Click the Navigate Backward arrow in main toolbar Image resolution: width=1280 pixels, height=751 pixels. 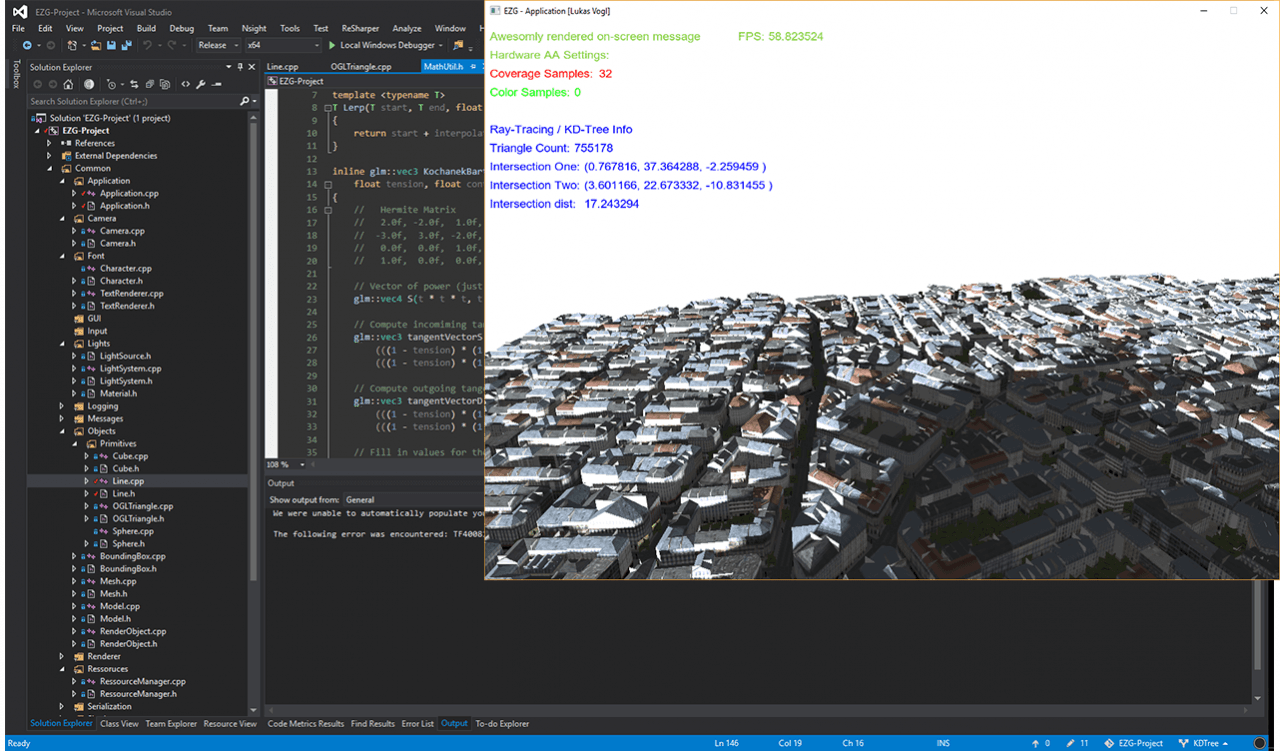25,46
